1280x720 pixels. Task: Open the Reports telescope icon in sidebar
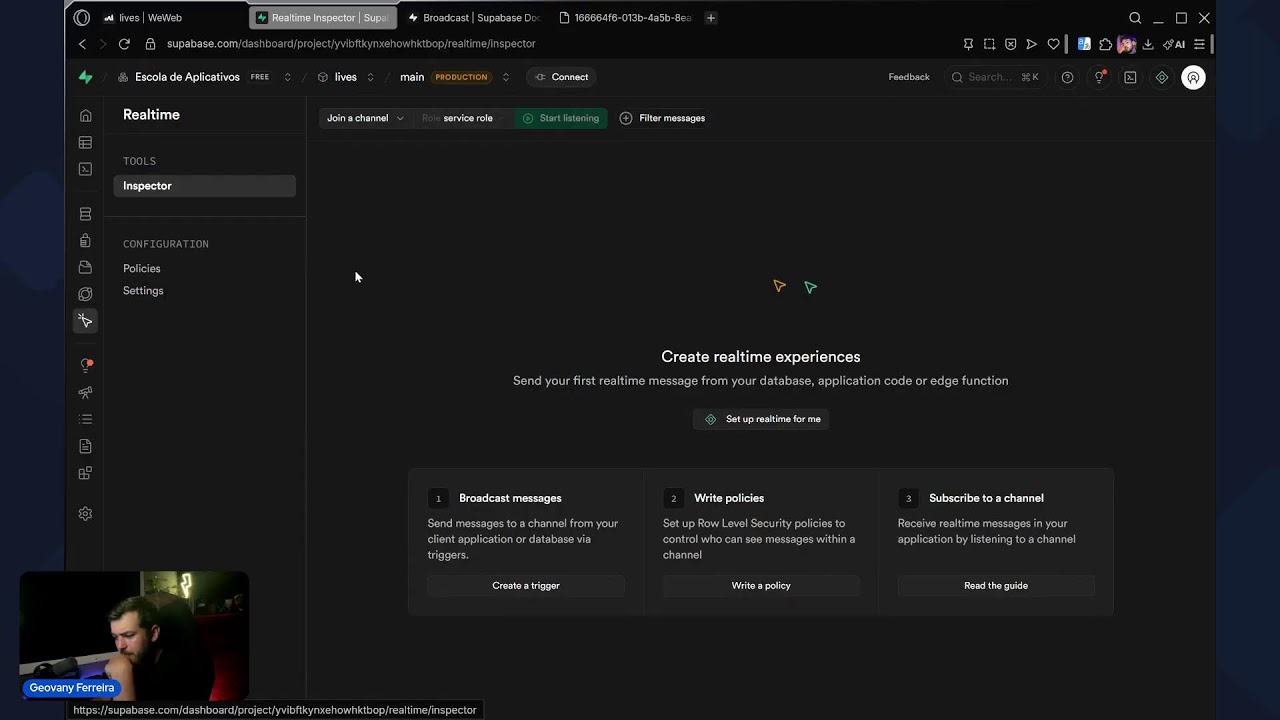coord(85,392)
